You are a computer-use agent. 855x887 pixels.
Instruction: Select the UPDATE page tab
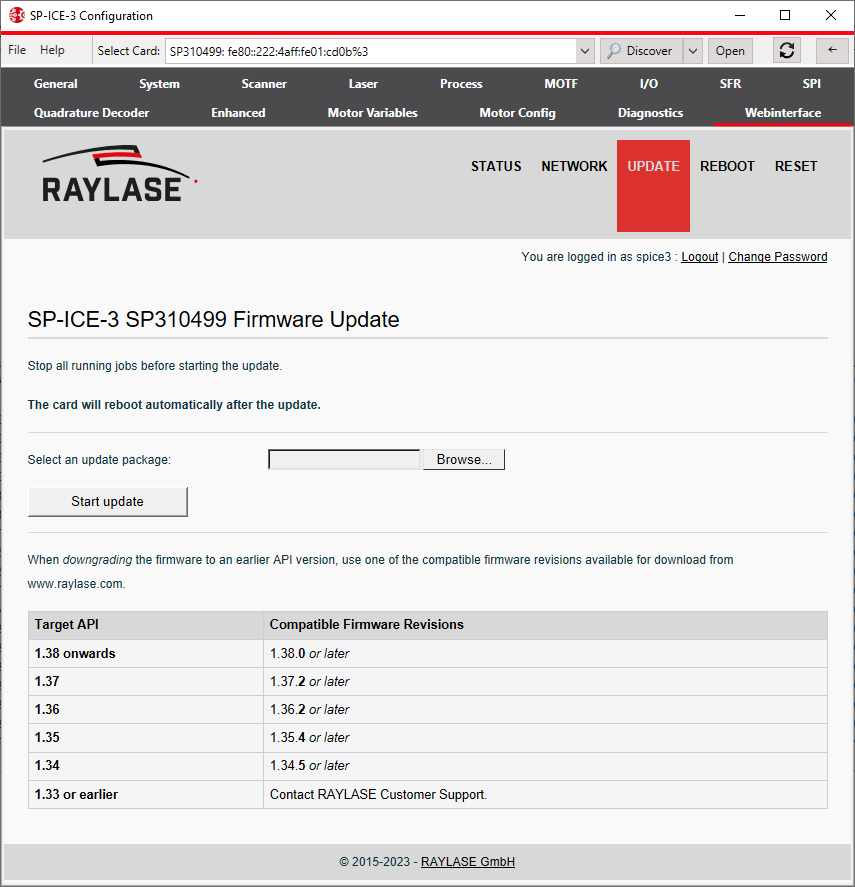[653, 186]
